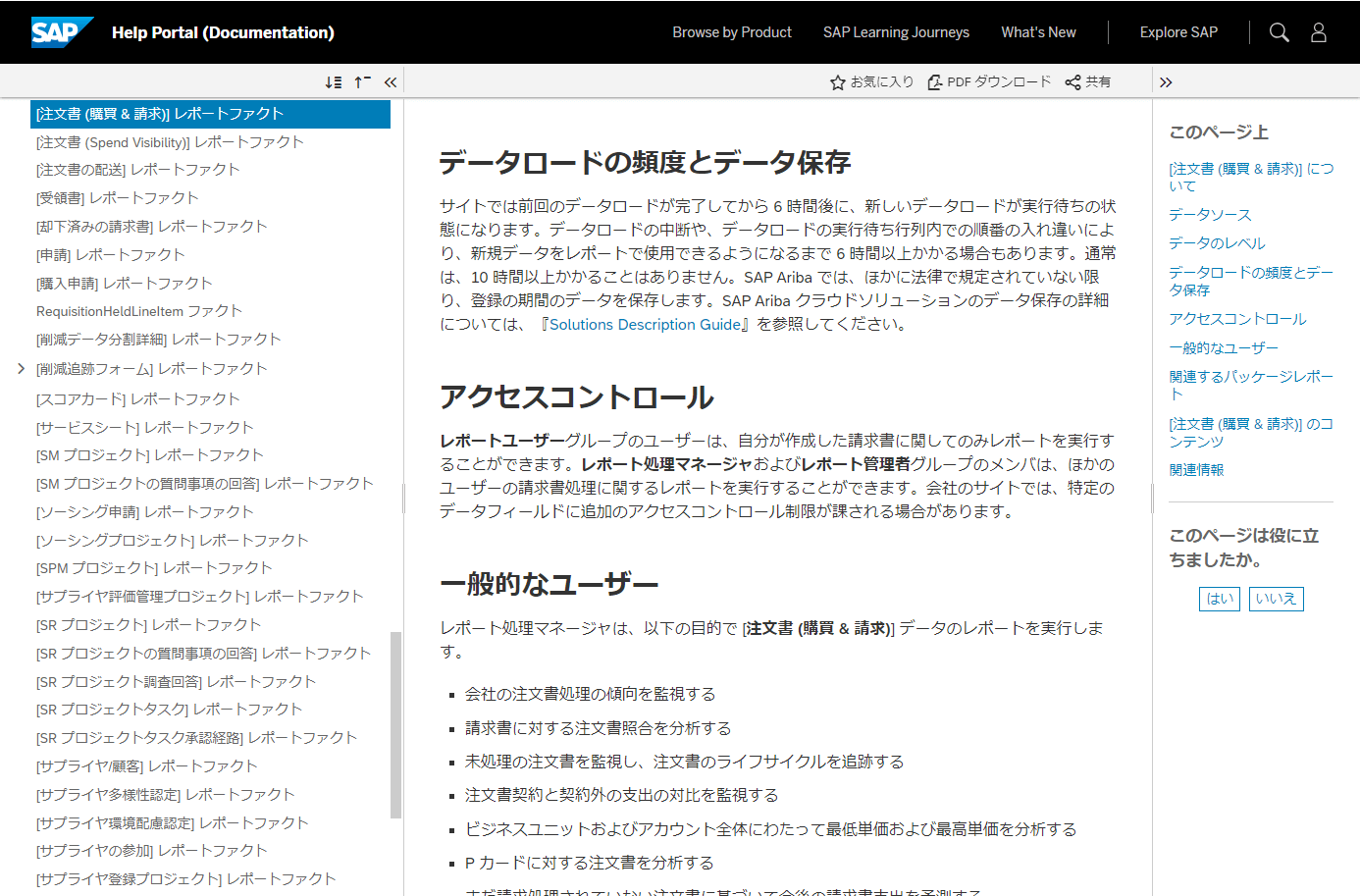Click the SAP logo
This screenshot has height=896, width=1360.
pyautogui.click(x=62, y=32)
